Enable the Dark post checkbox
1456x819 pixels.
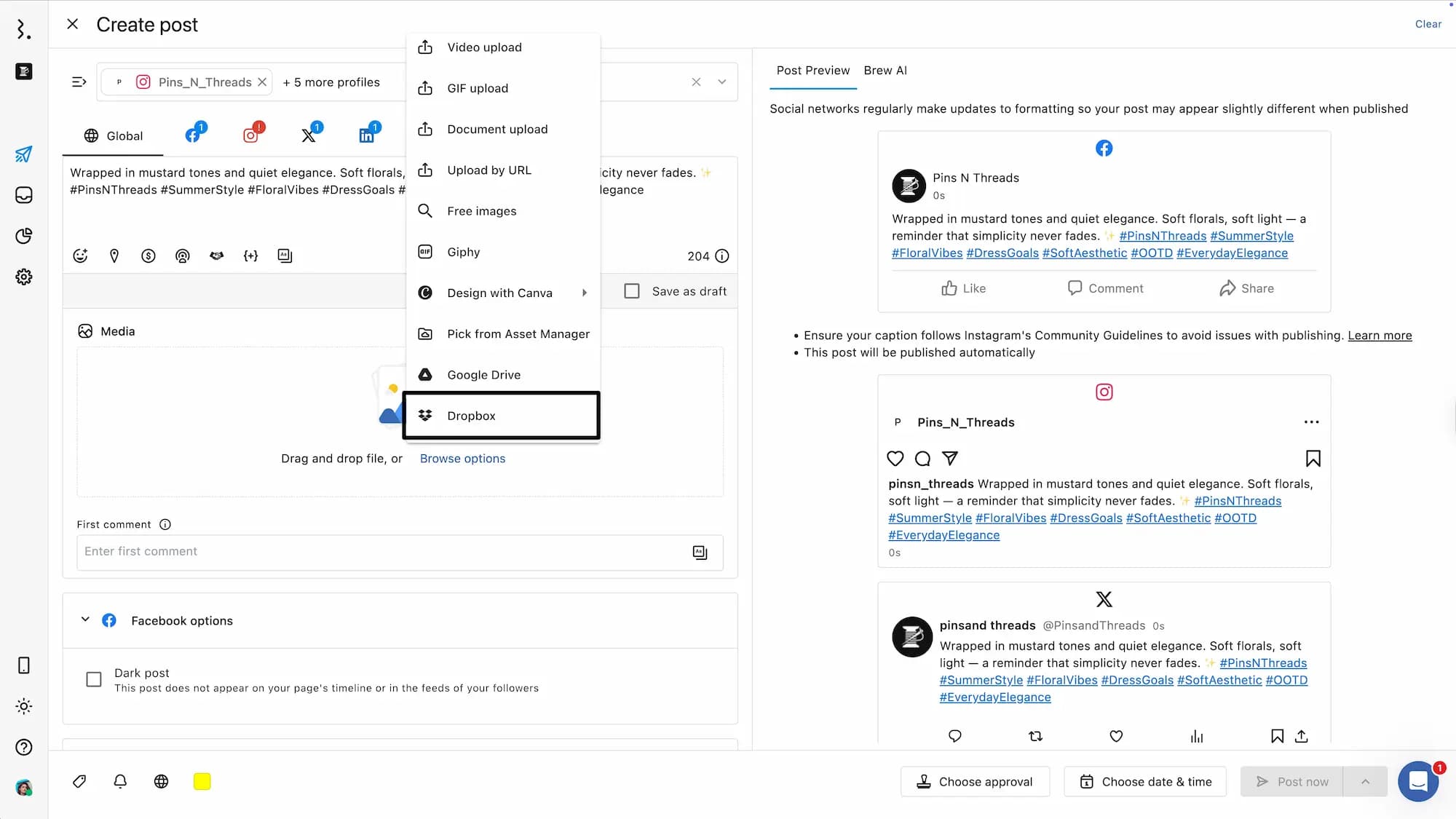(x=94, y=679)
